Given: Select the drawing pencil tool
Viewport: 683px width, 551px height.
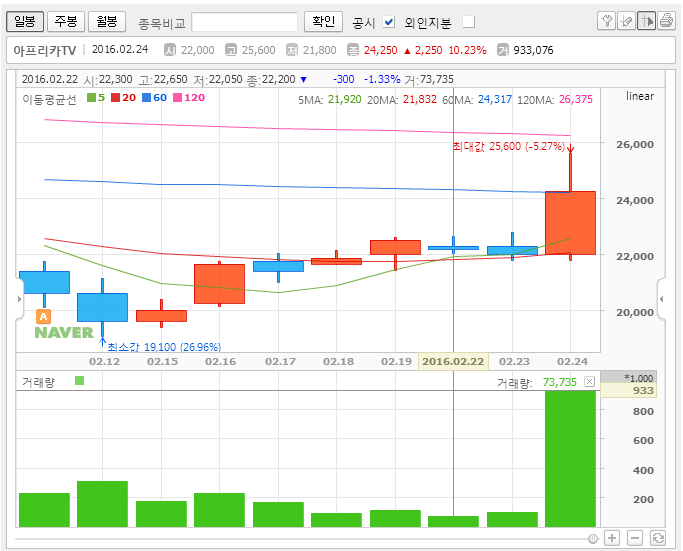Looking at the screenshot, I should click(627, 21).
